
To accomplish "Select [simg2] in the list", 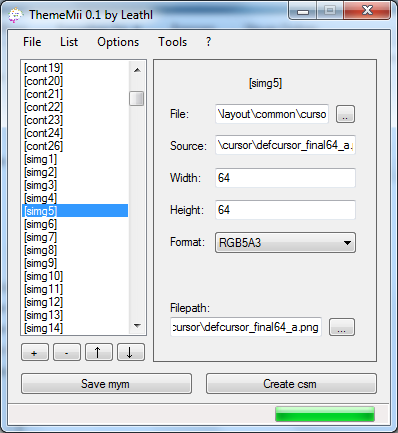I will click(75, 172).
